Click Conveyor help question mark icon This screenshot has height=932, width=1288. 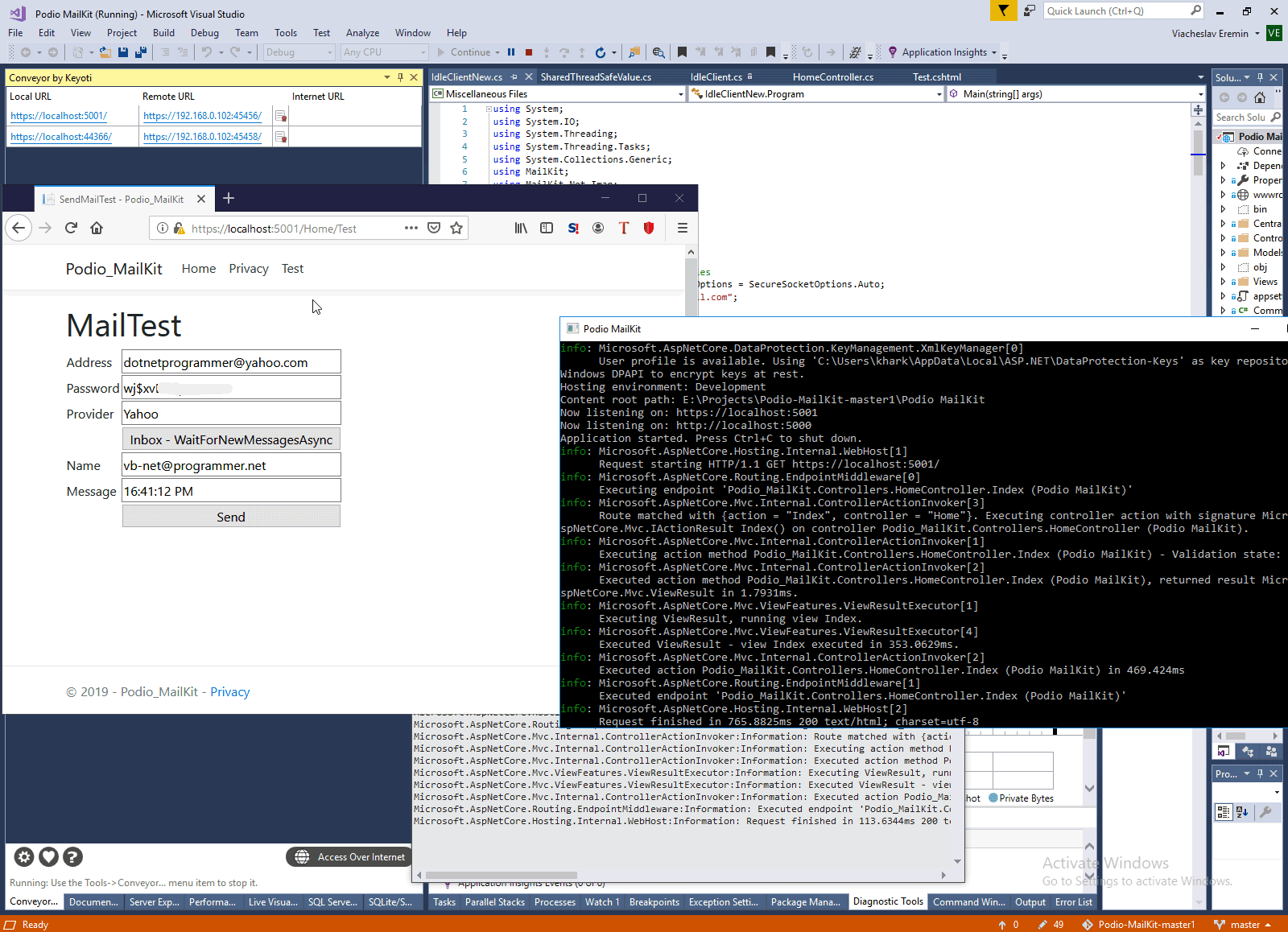[x=72, y=857]
